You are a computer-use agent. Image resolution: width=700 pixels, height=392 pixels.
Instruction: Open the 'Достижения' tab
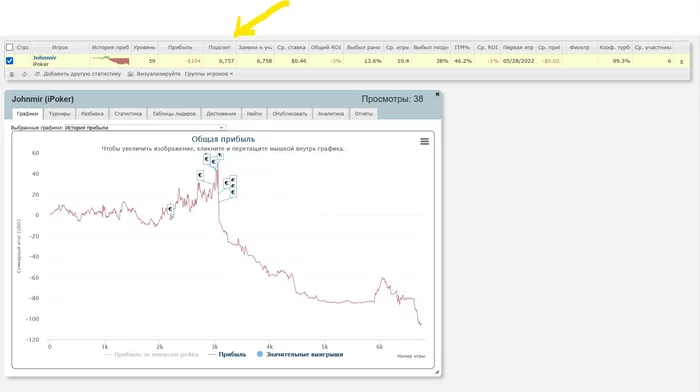(221, 114)
